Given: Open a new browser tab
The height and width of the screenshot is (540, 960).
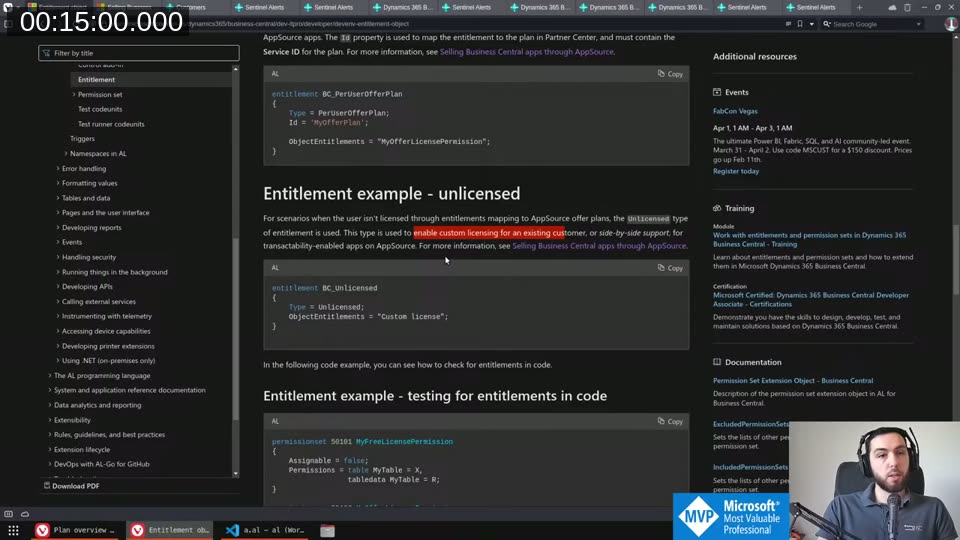Looking at the screenshot, I should point(860,7).
